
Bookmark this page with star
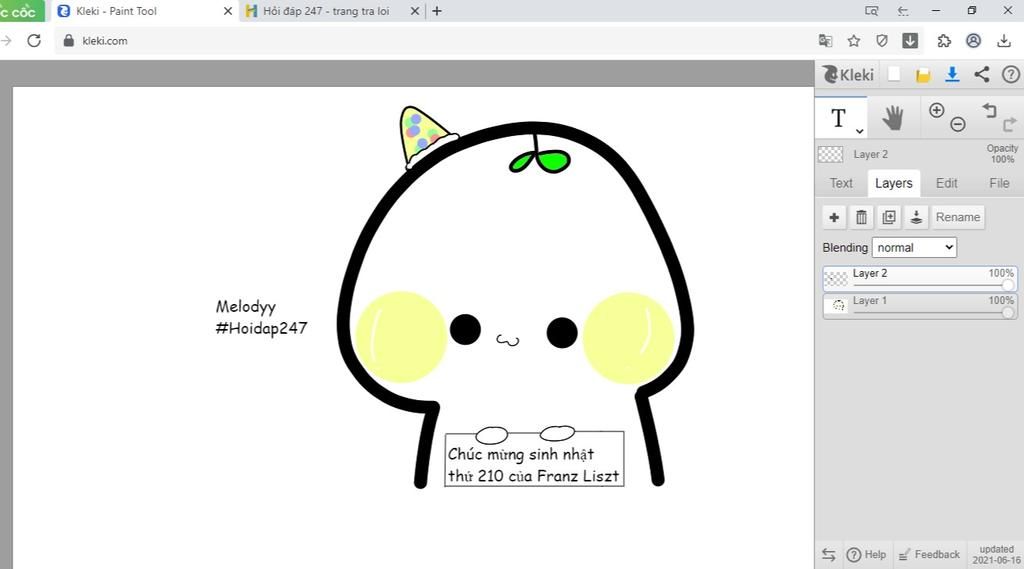[854, 41]
